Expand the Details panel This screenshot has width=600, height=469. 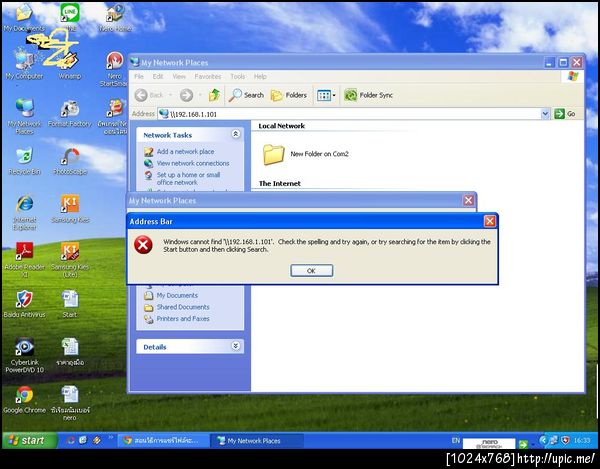click(x=236, y=346)
